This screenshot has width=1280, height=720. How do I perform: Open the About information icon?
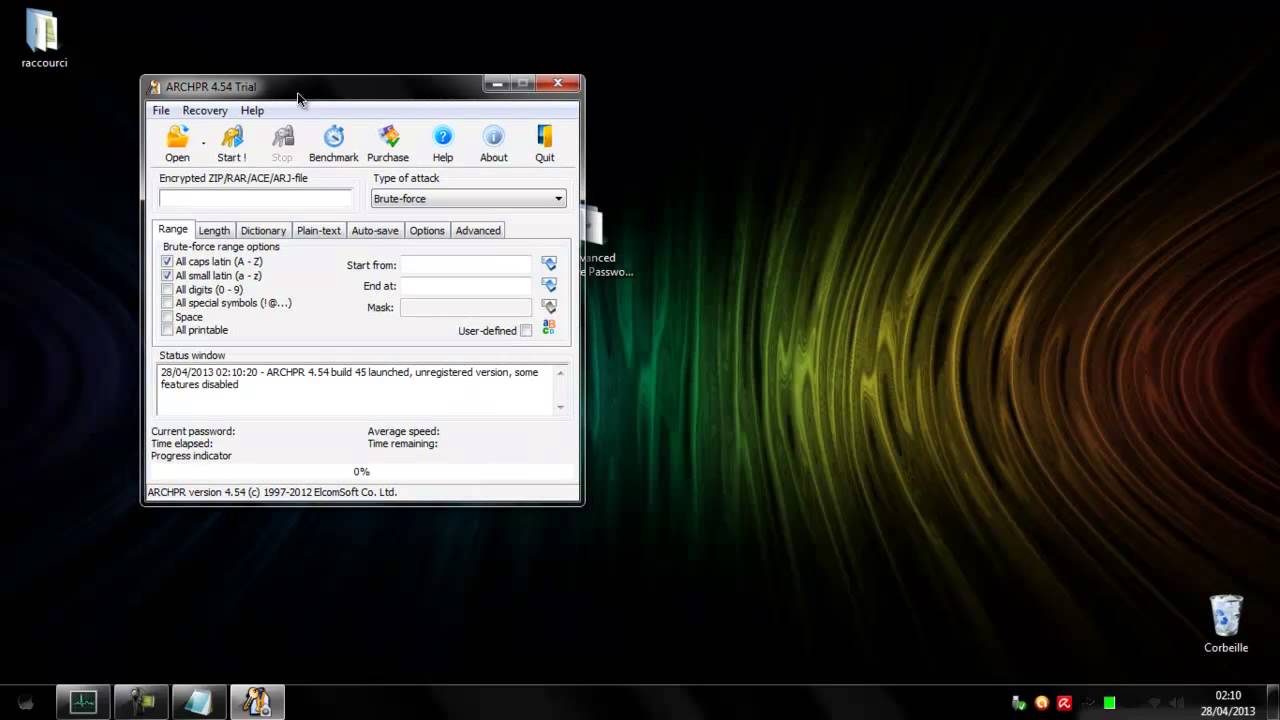pyautogui.click(x=493, y=138)
